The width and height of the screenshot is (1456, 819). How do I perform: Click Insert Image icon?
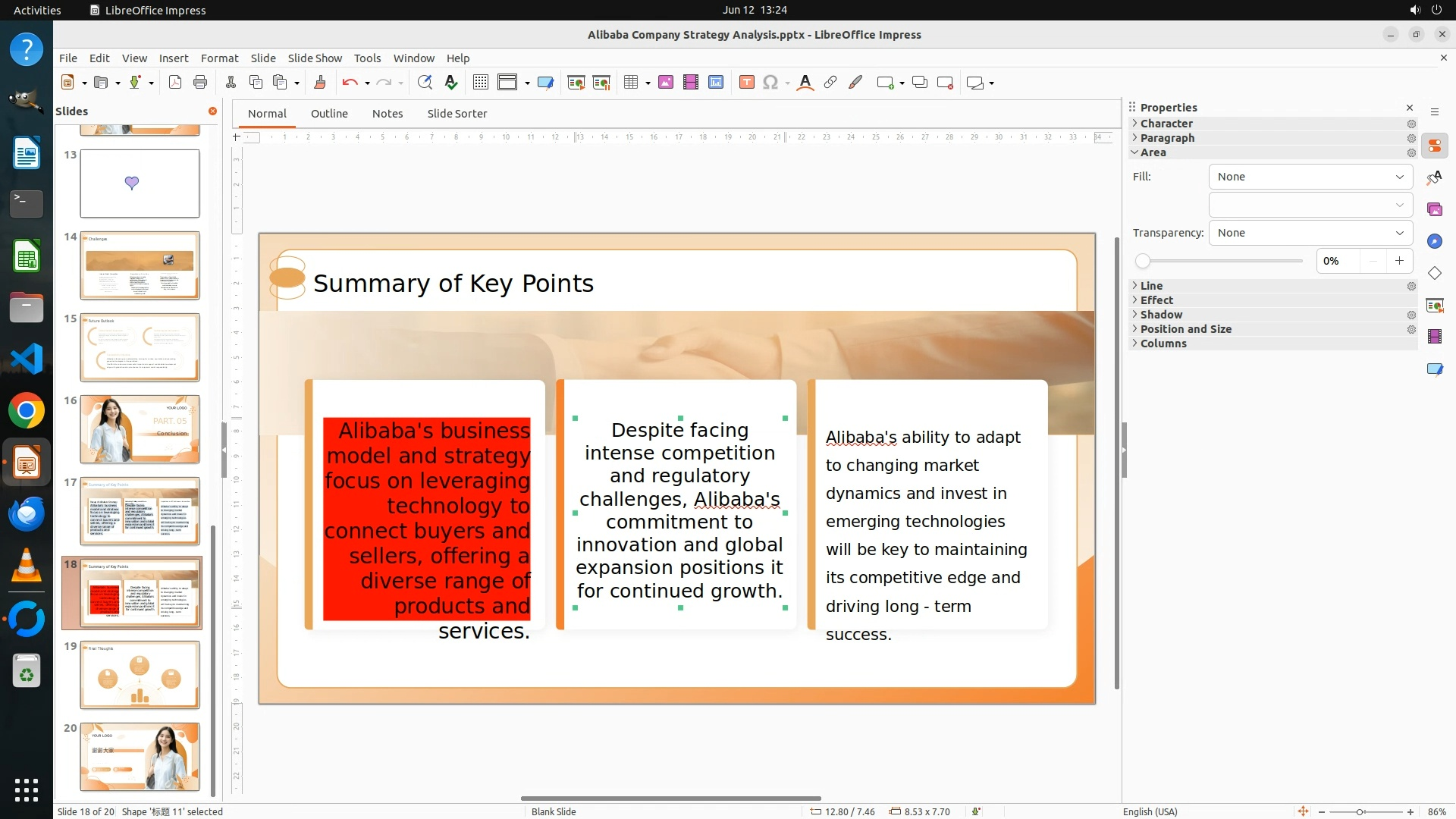pos(666,83)
